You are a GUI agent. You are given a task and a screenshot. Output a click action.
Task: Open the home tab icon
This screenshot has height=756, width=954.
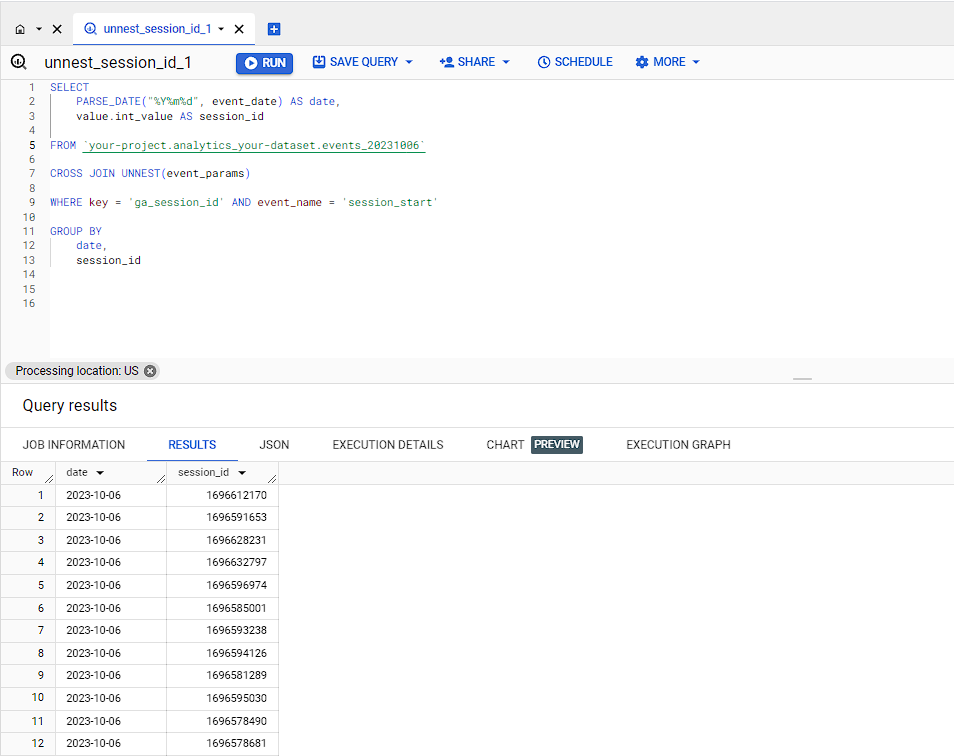click(x=20, y=29)
